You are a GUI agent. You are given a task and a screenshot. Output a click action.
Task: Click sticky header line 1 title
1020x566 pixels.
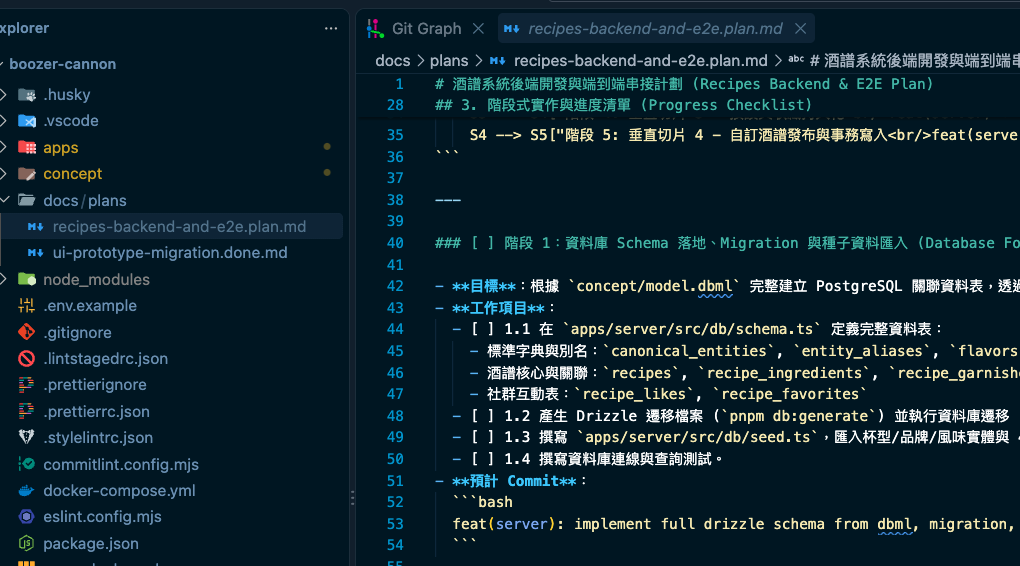[684, 85]
